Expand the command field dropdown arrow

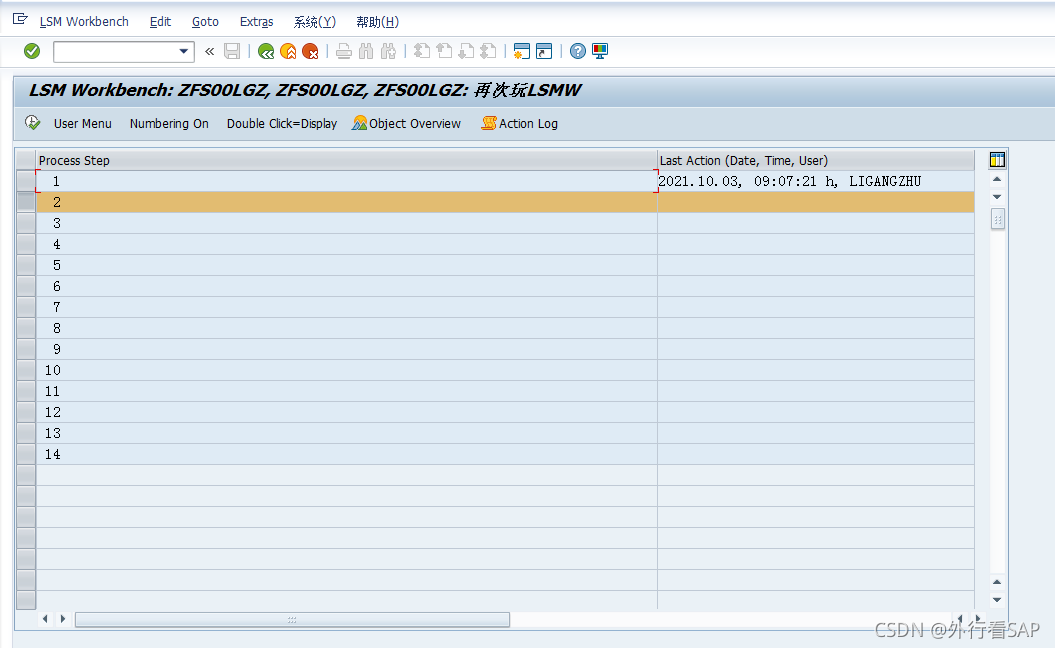(184, 51)
